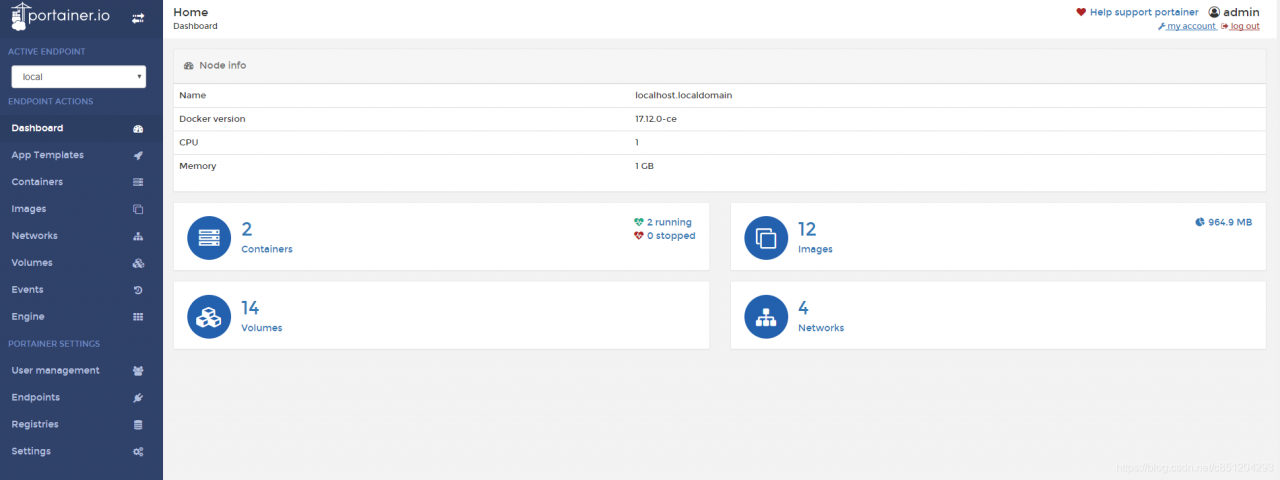The image size is (1280, 480).
Task: Click the Memory 1 GB value
Action: point(644,166)
